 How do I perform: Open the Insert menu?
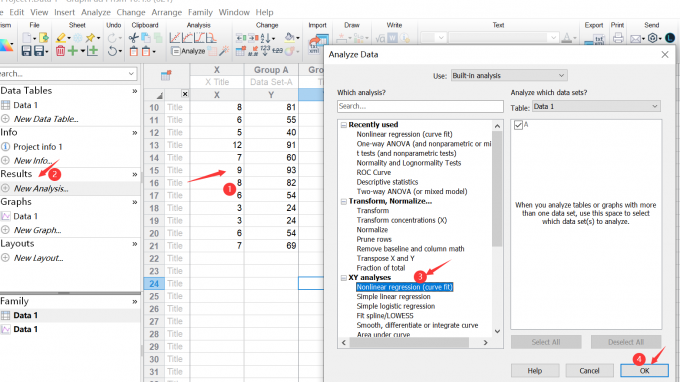65,12
